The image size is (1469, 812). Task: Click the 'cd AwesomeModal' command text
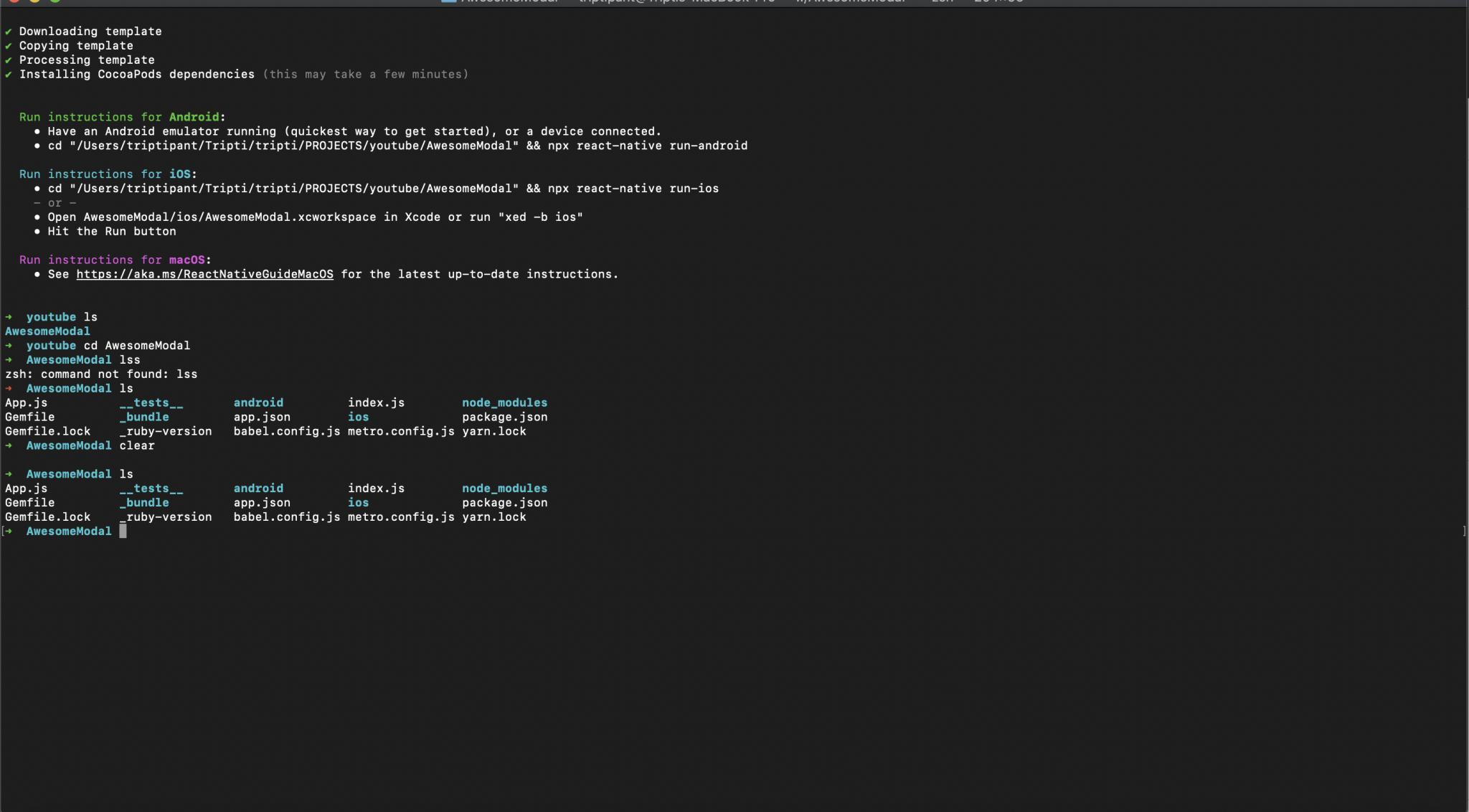136,345
